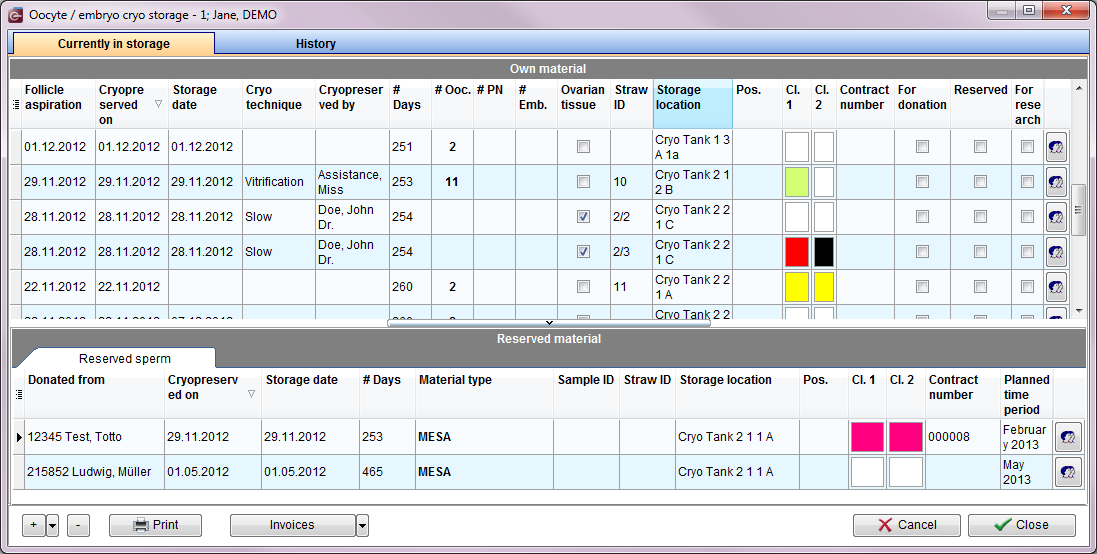
Task: Click the application icon in title bar
Action: (15, 14)
